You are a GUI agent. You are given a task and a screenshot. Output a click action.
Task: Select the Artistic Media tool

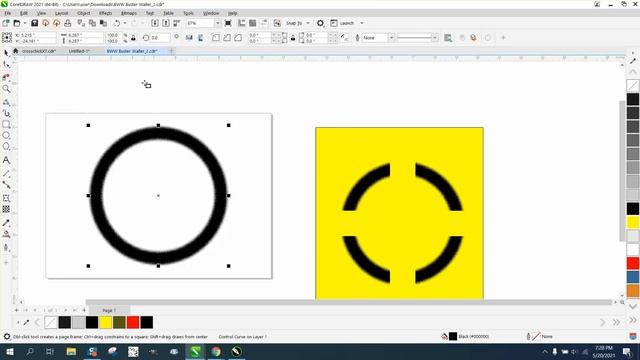pyautogui.click(x=6, y=113)
